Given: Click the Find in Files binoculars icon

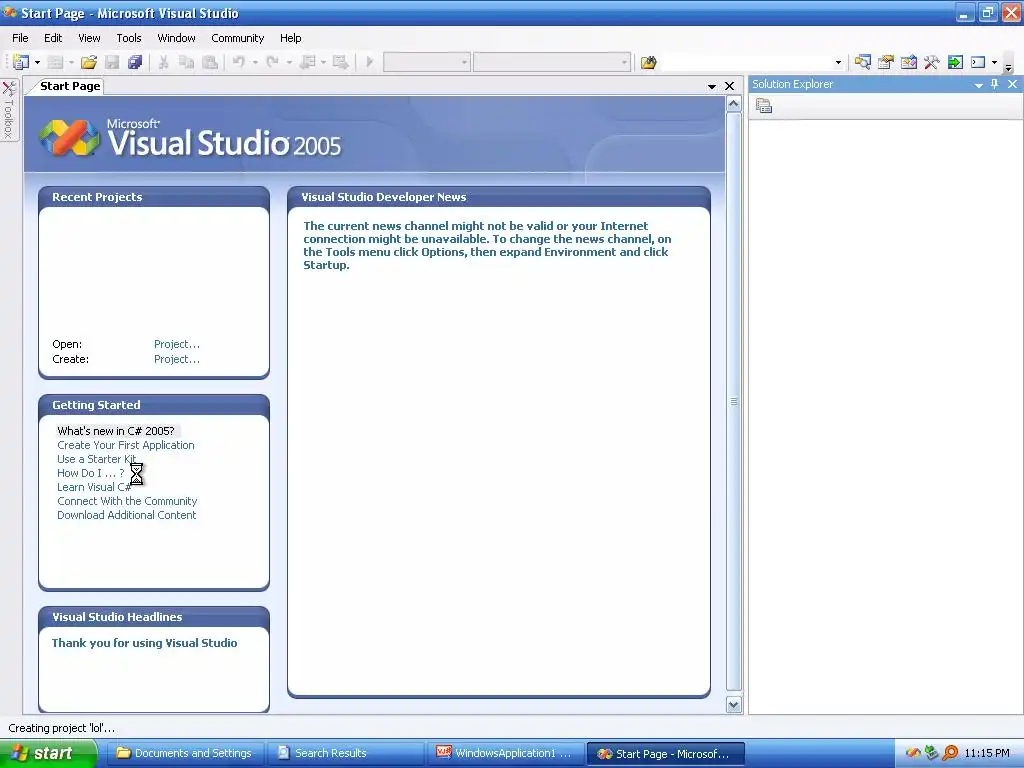Looking at the screenshot, I should [x=648, y=62].
